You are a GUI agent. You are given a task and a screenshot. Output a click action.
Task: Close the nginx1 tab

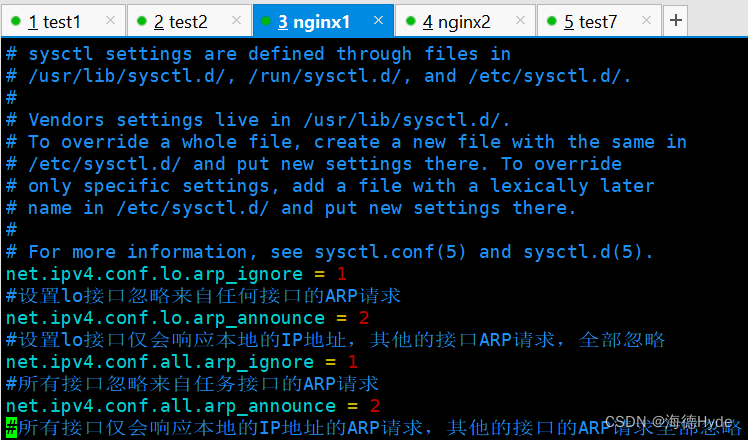coord(378,21)
